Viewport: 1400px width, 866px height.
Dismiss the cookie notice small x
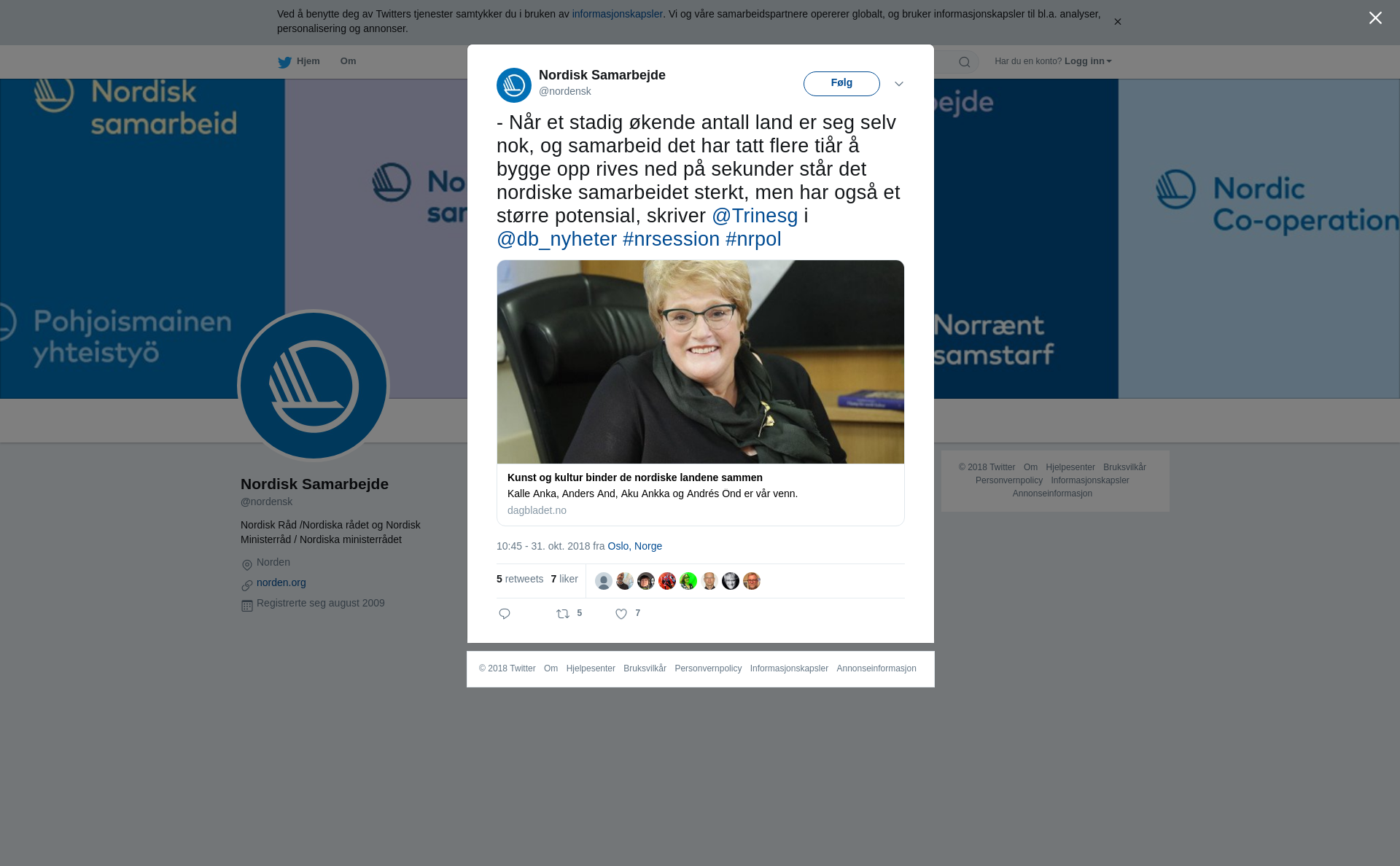(x=1117, y=22)
